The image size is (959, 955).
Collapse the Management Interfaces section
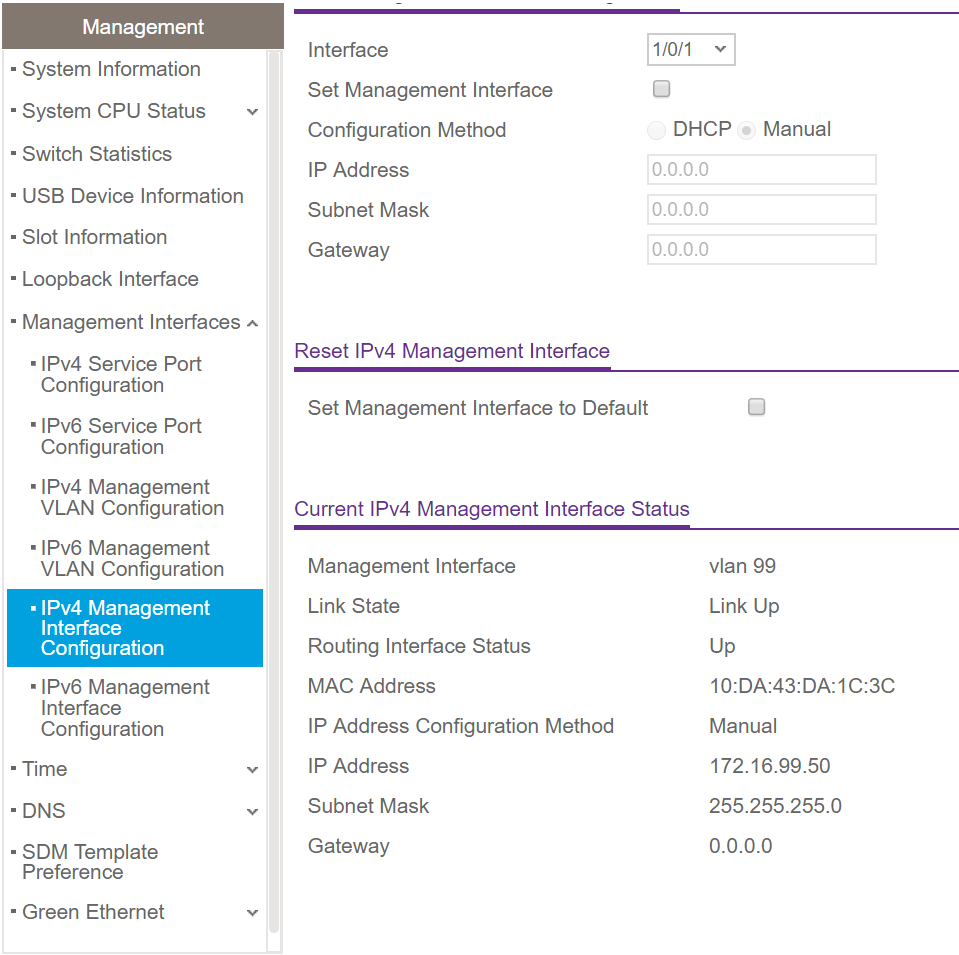click(252, 323)
